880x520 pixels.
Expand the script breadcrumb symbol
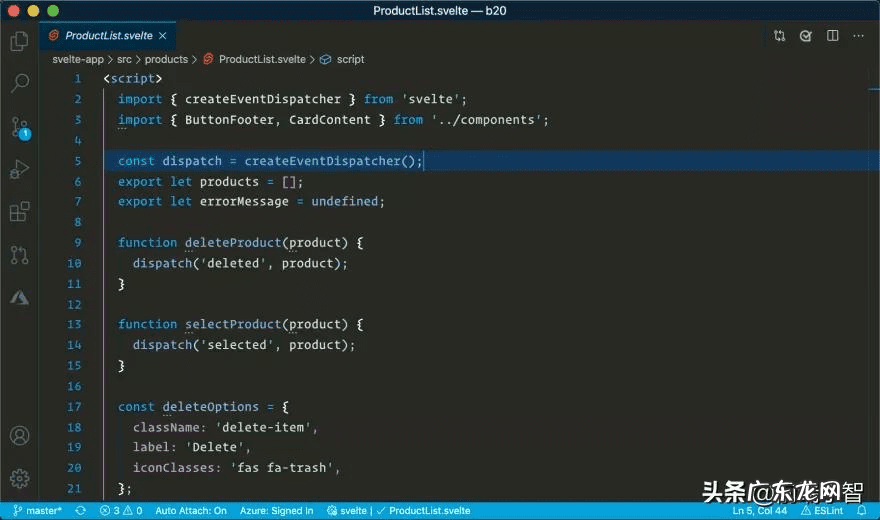350,59
